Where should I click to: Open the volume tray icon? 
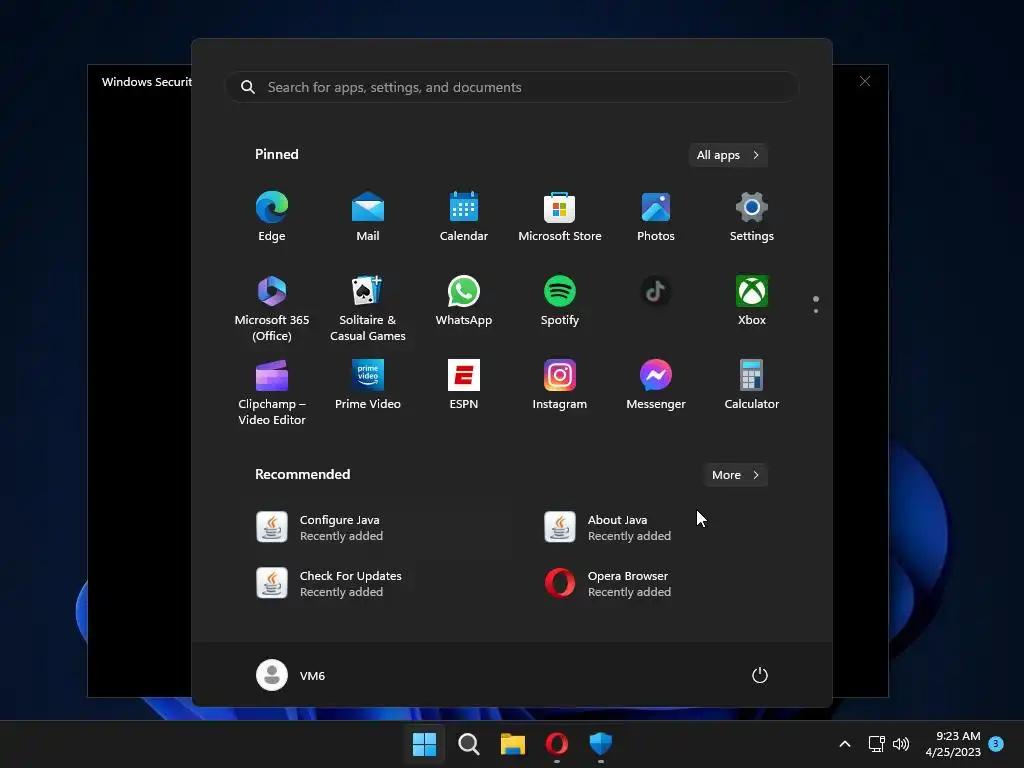901,744
